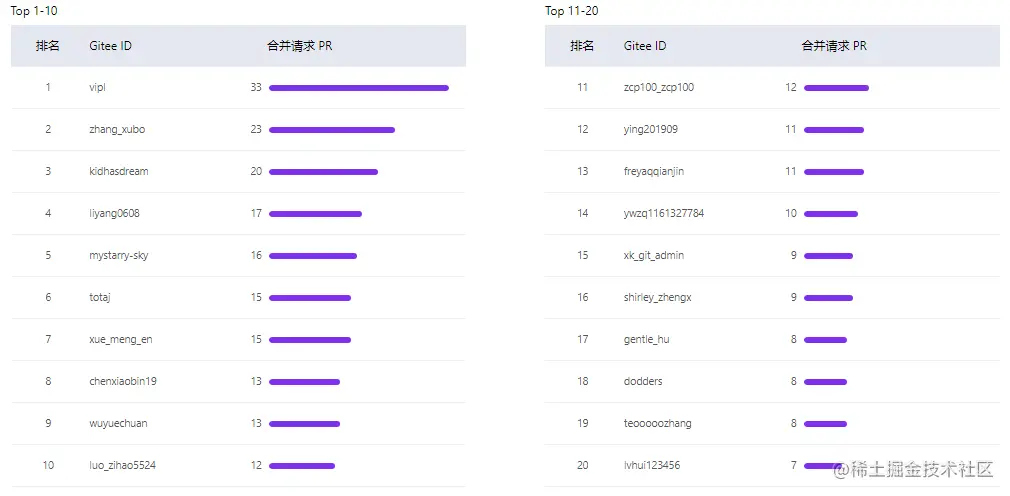Click rank number 11 beside zcp100_zcp100
1010x496 pixels.
582,87
